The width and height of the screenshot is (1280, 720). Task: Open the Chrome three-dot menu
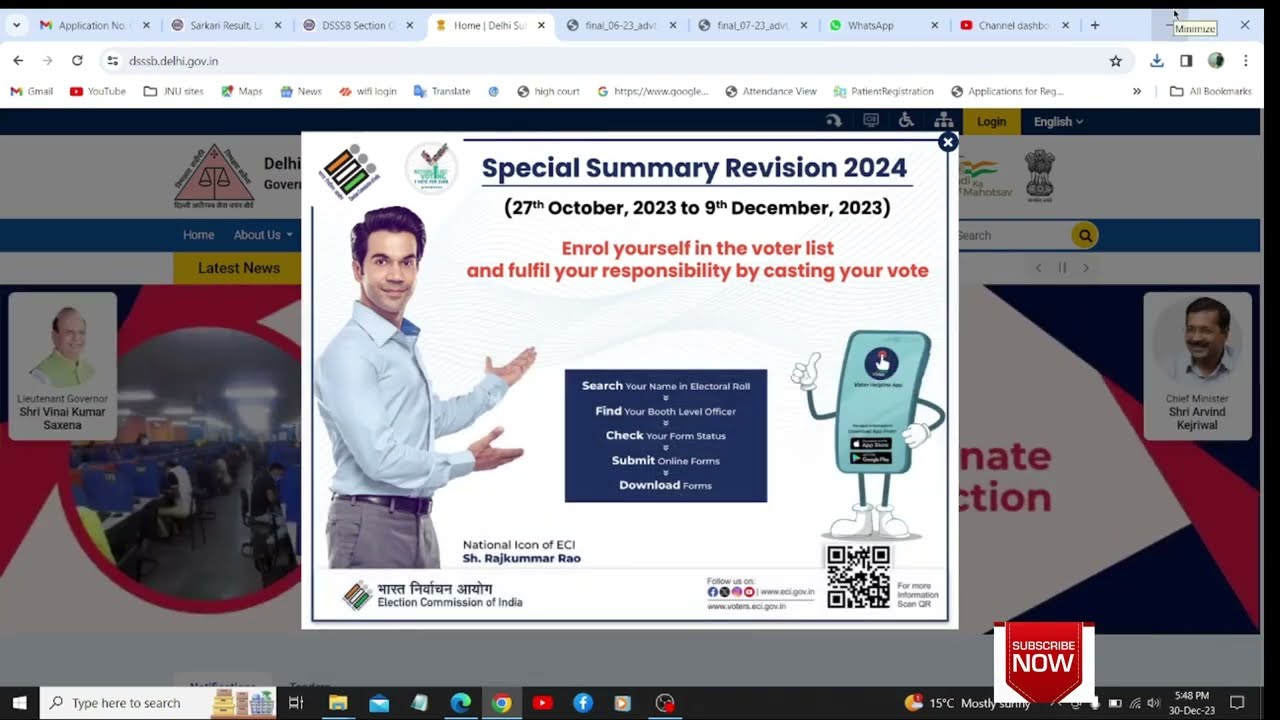[x=1245, y=61]
